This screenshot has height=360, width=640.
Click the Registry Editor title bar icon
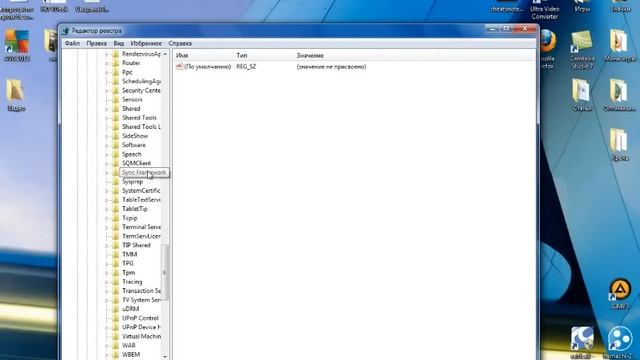pos(66,31)
